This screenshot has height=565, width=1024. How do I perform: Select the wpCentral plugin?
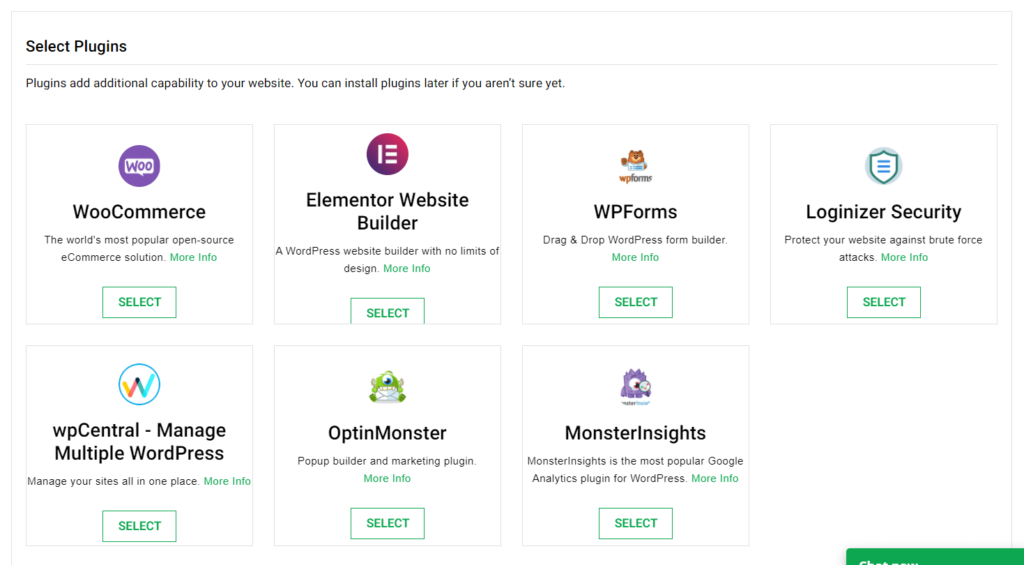coord(139,526)
